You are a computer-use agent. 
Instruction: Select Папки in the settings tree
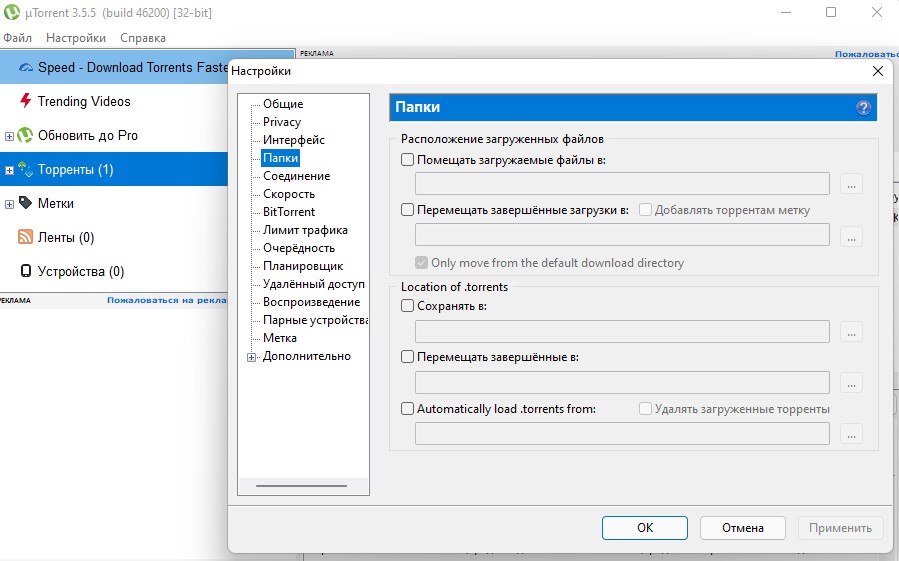pyautogui.click(x=280, y=158)
